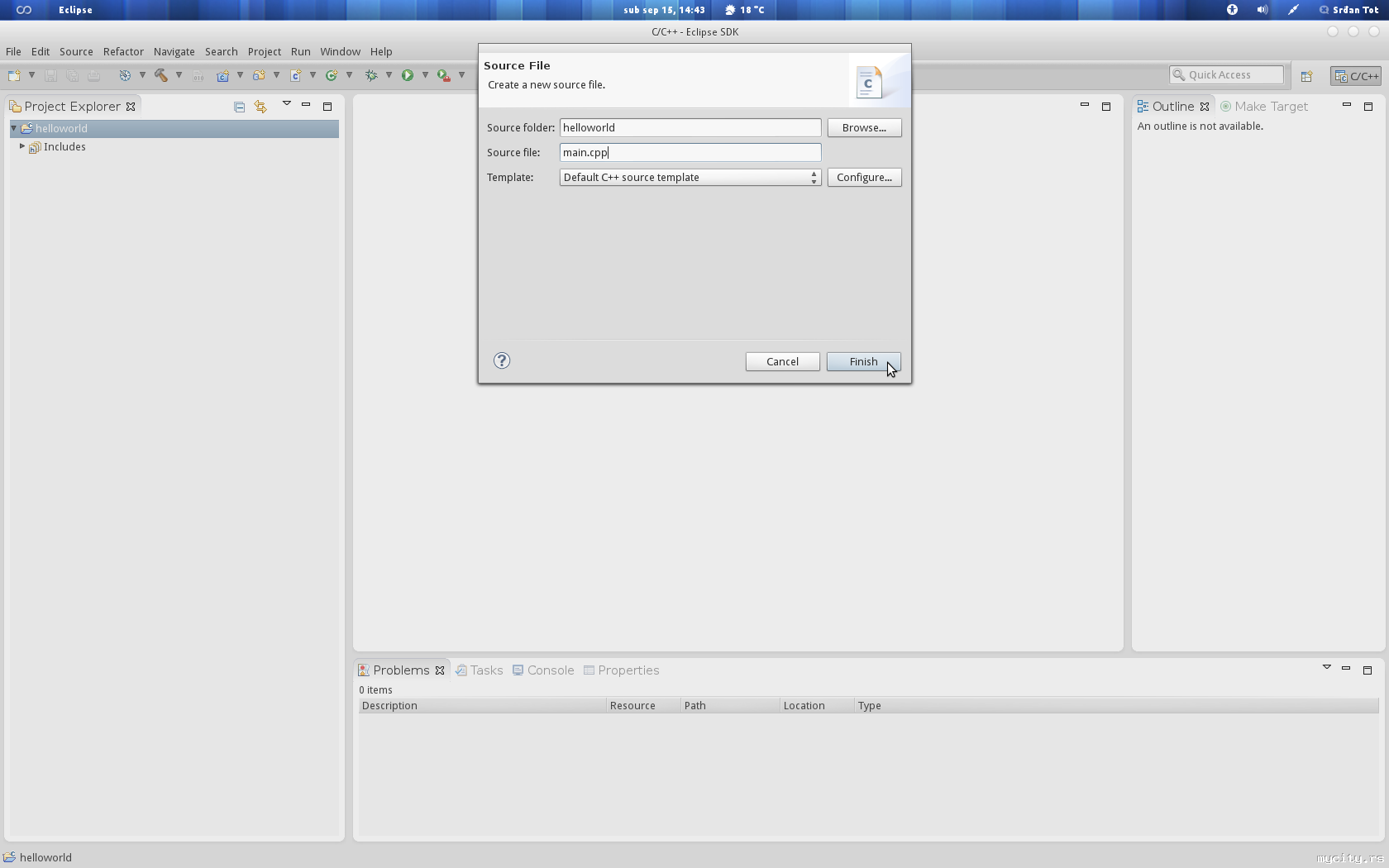1389x868 pixels.
Task: Open the Project Explorer View Menu
Action: [287, 103]
